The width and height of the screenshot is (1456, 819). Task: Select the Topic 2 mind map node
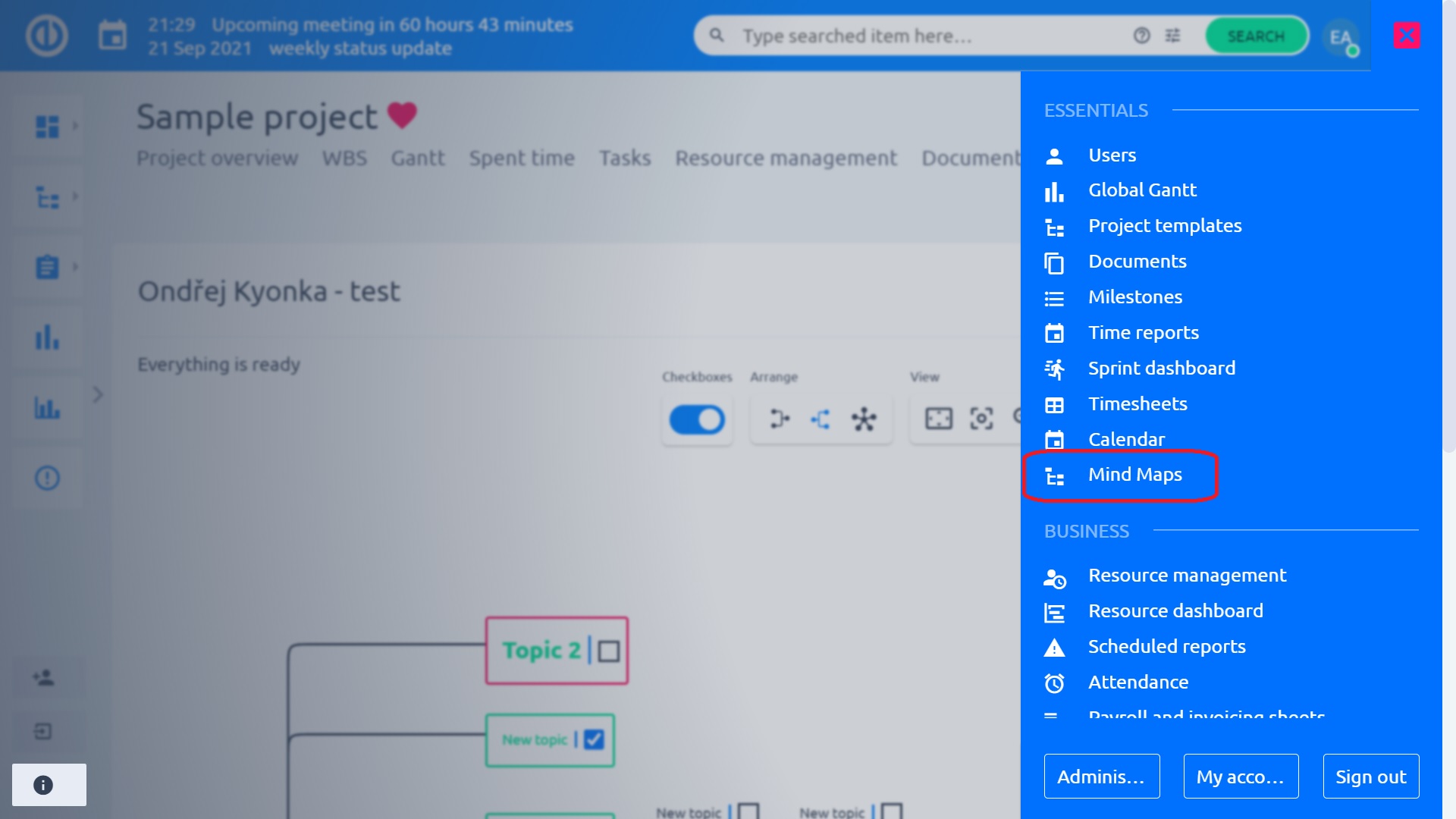[x=557, y=651]
